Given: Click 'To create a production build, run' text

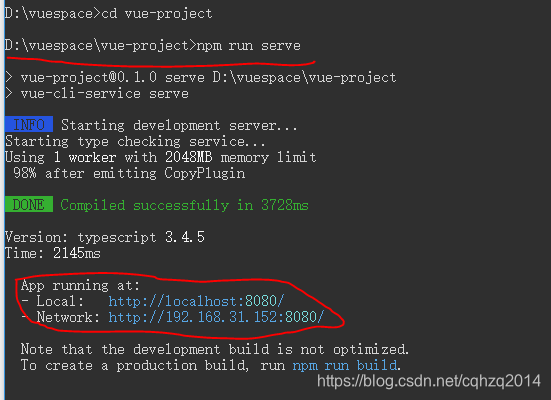Looking at the screenshot, I should click(x=153, y=366).
